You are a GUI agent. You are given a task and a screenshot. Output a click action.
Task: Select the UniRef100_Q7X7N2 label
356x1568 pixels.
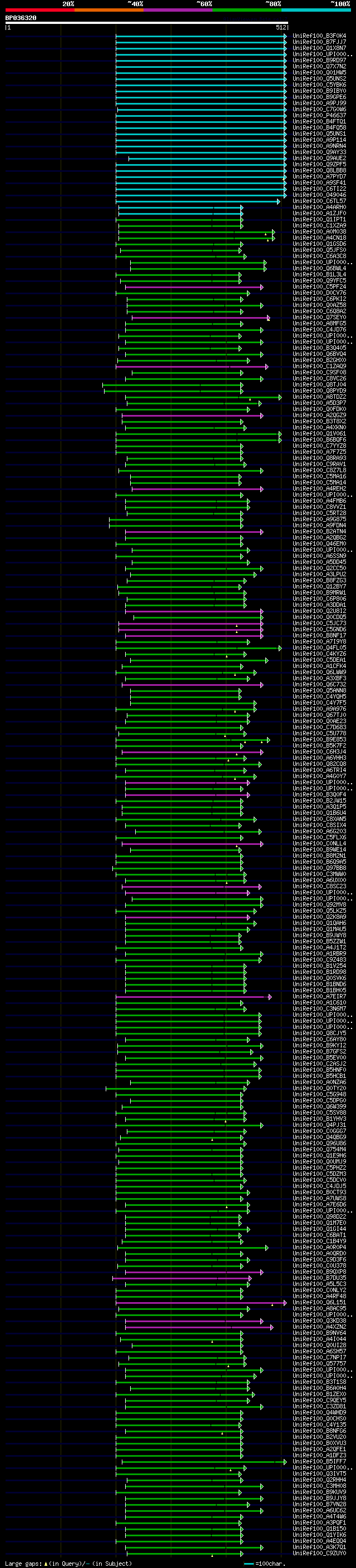pos(319,66)
